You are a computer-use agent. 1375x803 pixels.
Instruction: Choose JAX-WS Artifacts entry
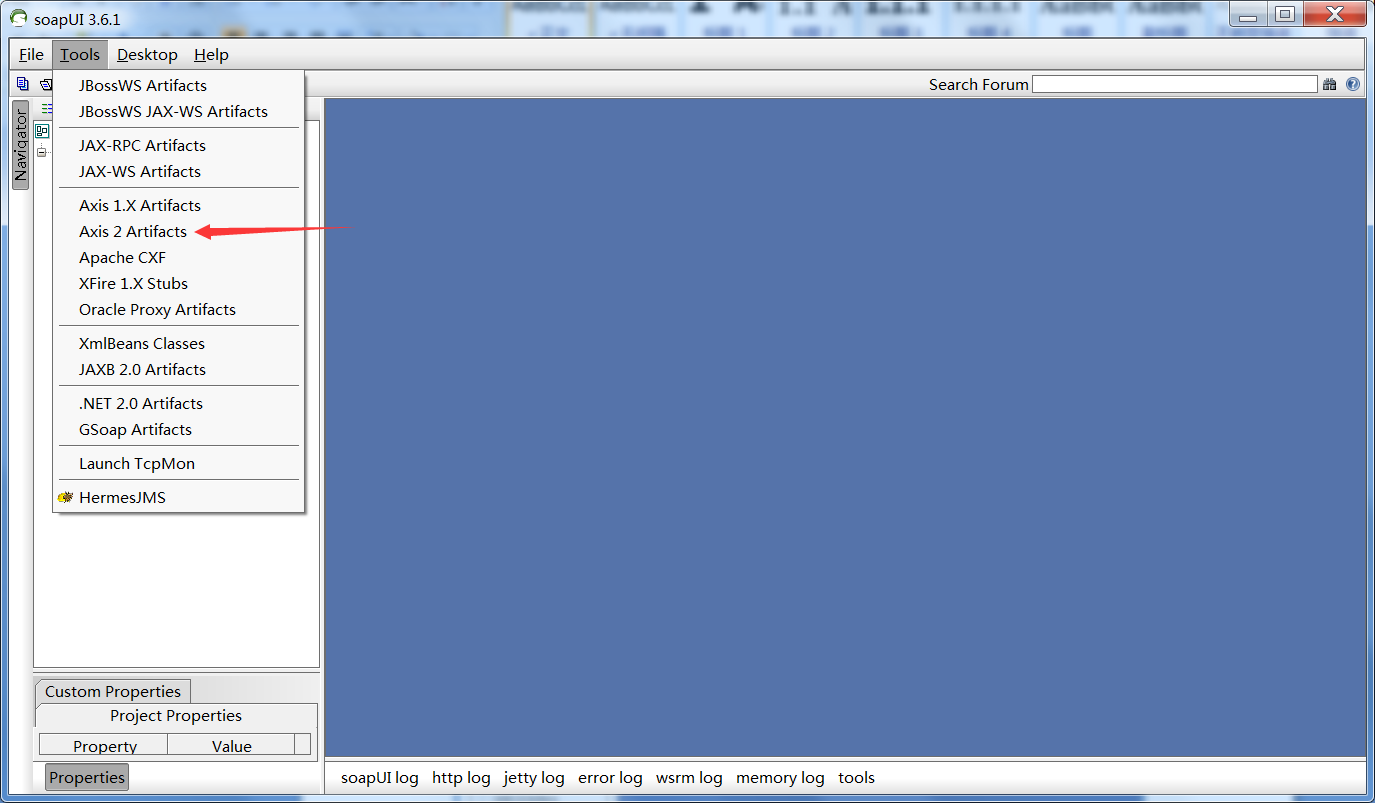(178, 171)
